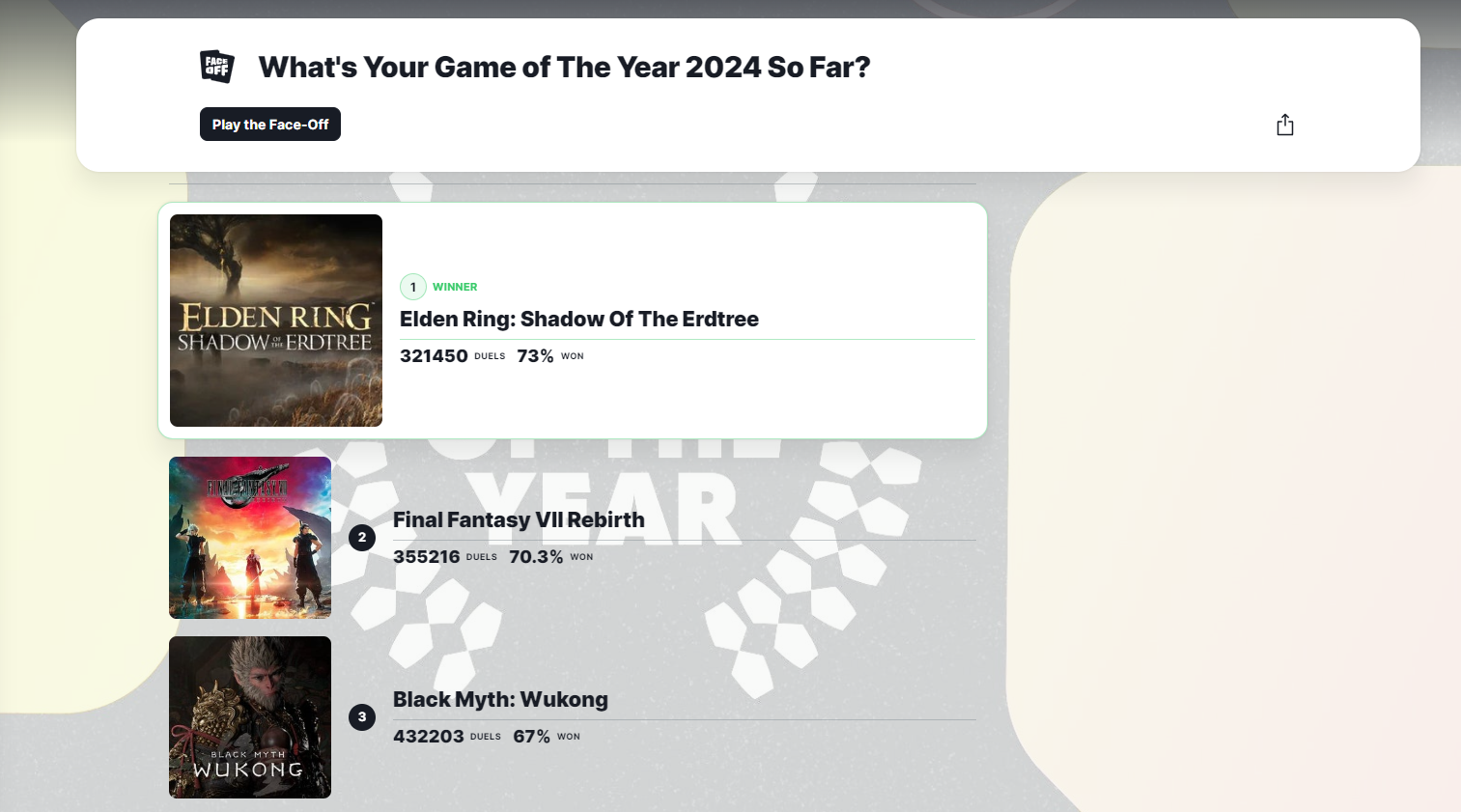The width and height of the screenshot is (1461, 812).
Task: Click Final Fantasy's 355216 duels count
Action: click(427, 557)
